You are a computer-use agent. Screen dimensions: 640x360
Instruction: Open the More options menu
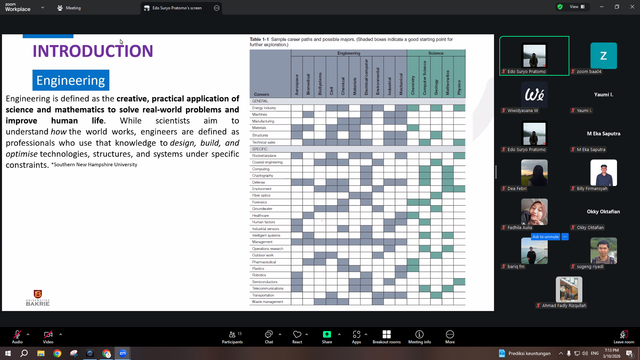(450, 337)
